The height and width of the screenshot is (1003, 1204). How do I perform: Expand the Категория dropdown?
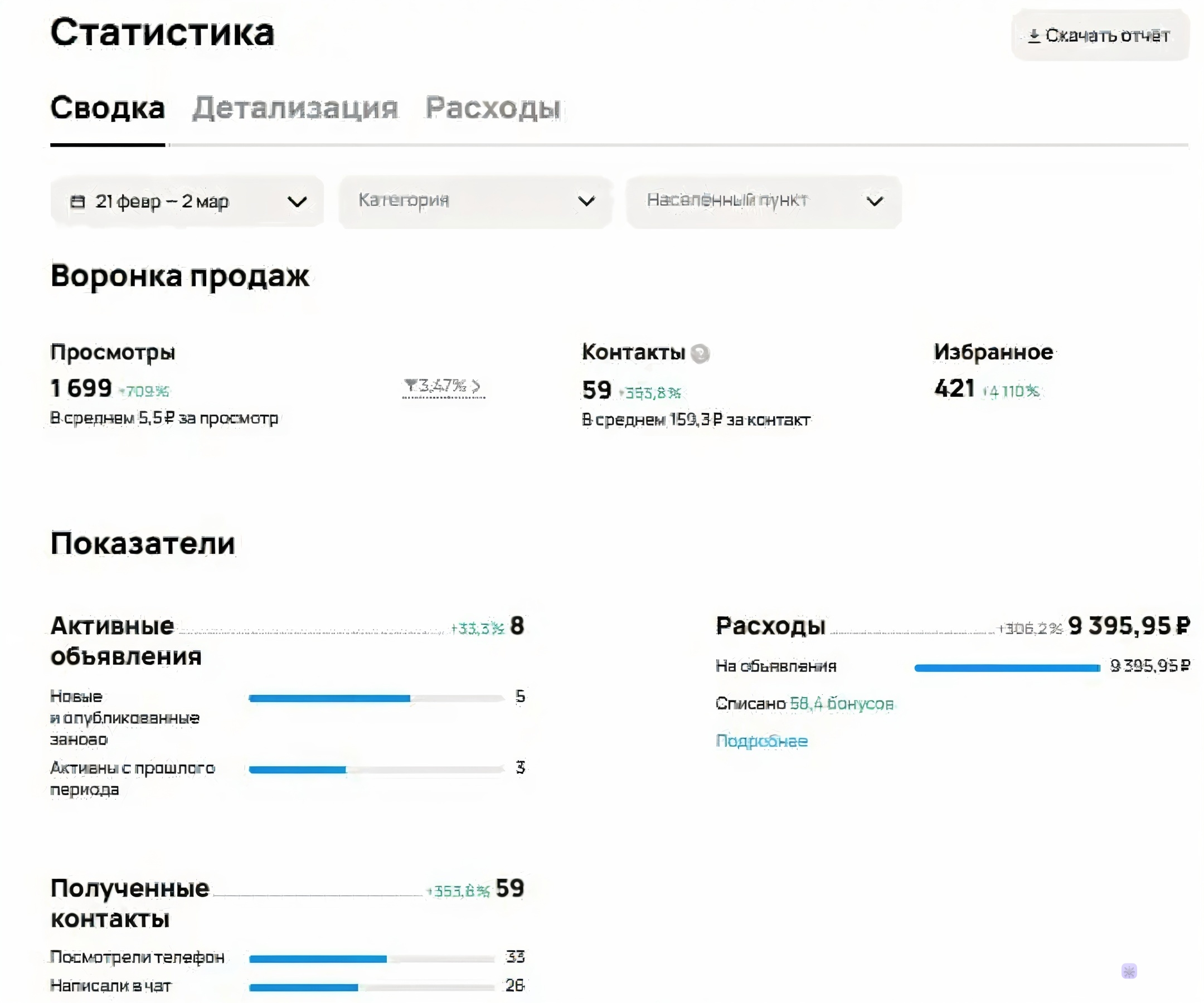476,201
